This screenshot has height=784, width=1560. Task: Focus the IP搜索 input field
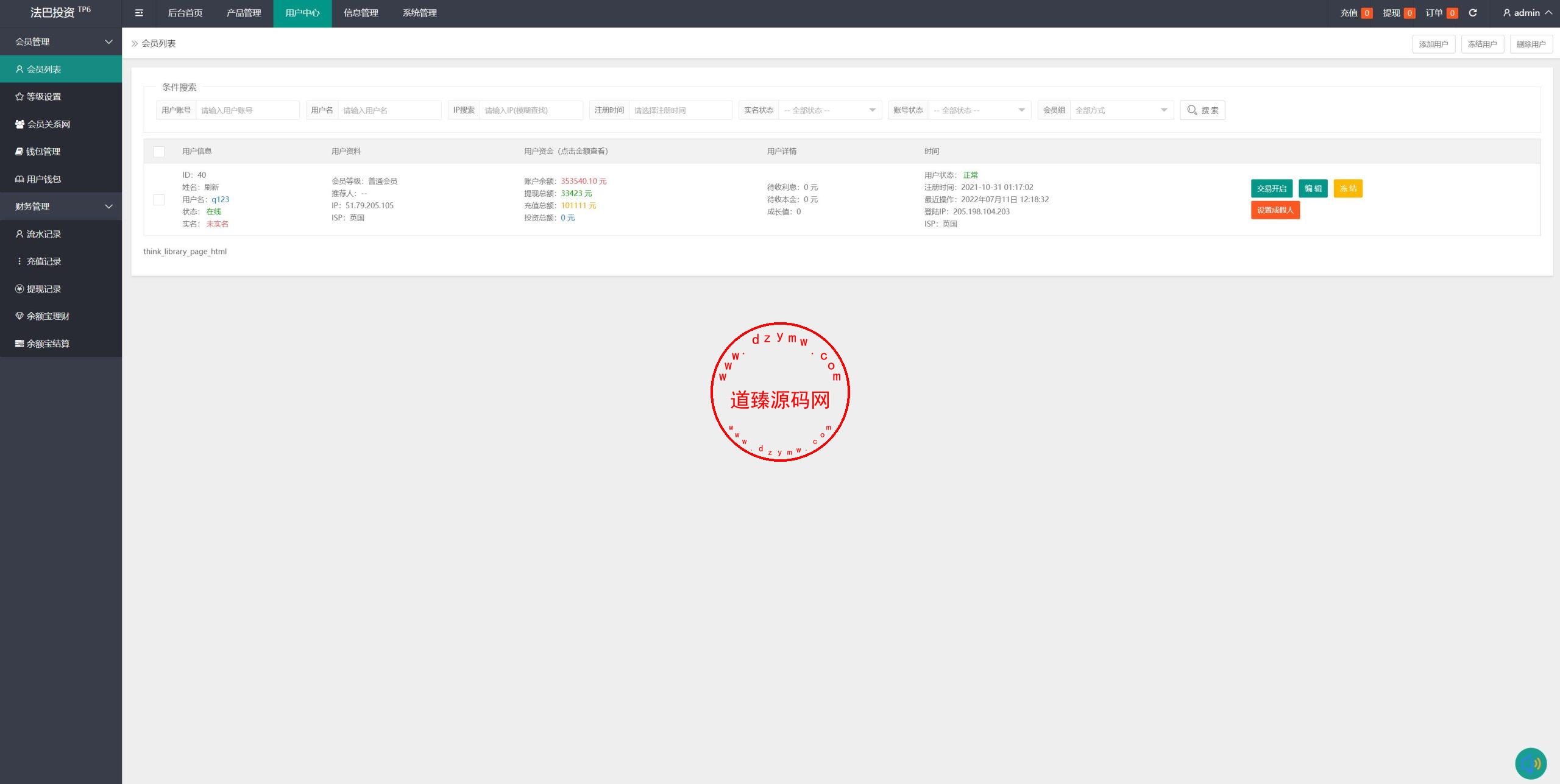(x=531, y=110)
